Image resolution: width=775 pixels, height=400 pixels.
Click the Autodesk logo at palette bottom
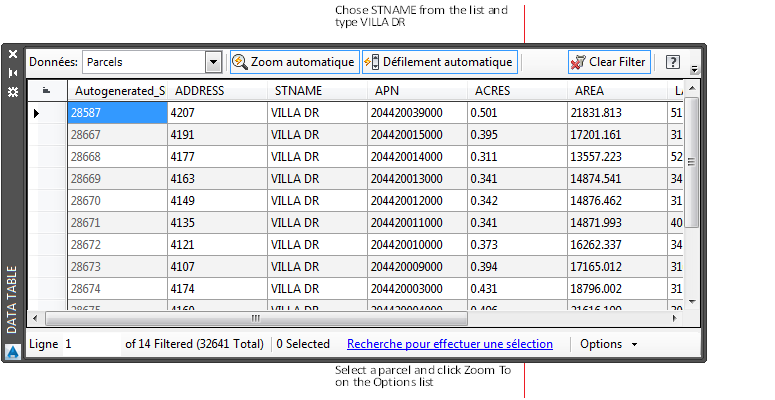tap(13, 352)
